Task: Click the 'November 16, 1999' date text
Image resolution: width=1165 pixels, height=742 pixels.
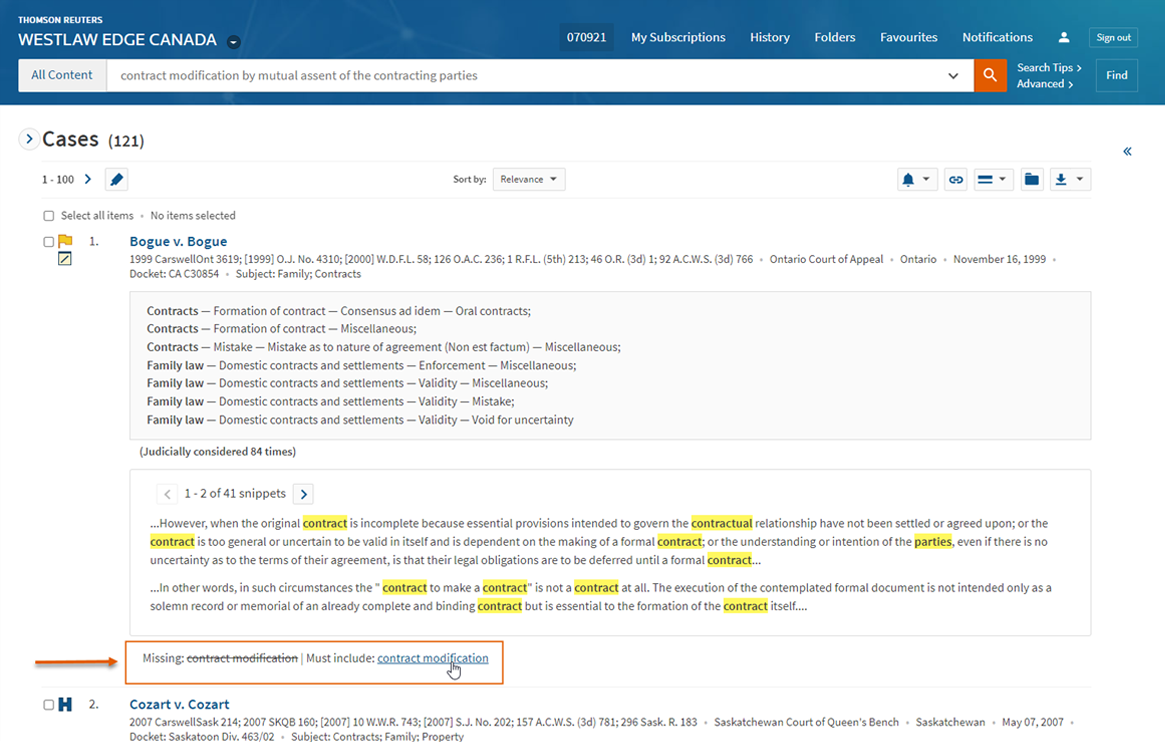Action: point(999,259)
